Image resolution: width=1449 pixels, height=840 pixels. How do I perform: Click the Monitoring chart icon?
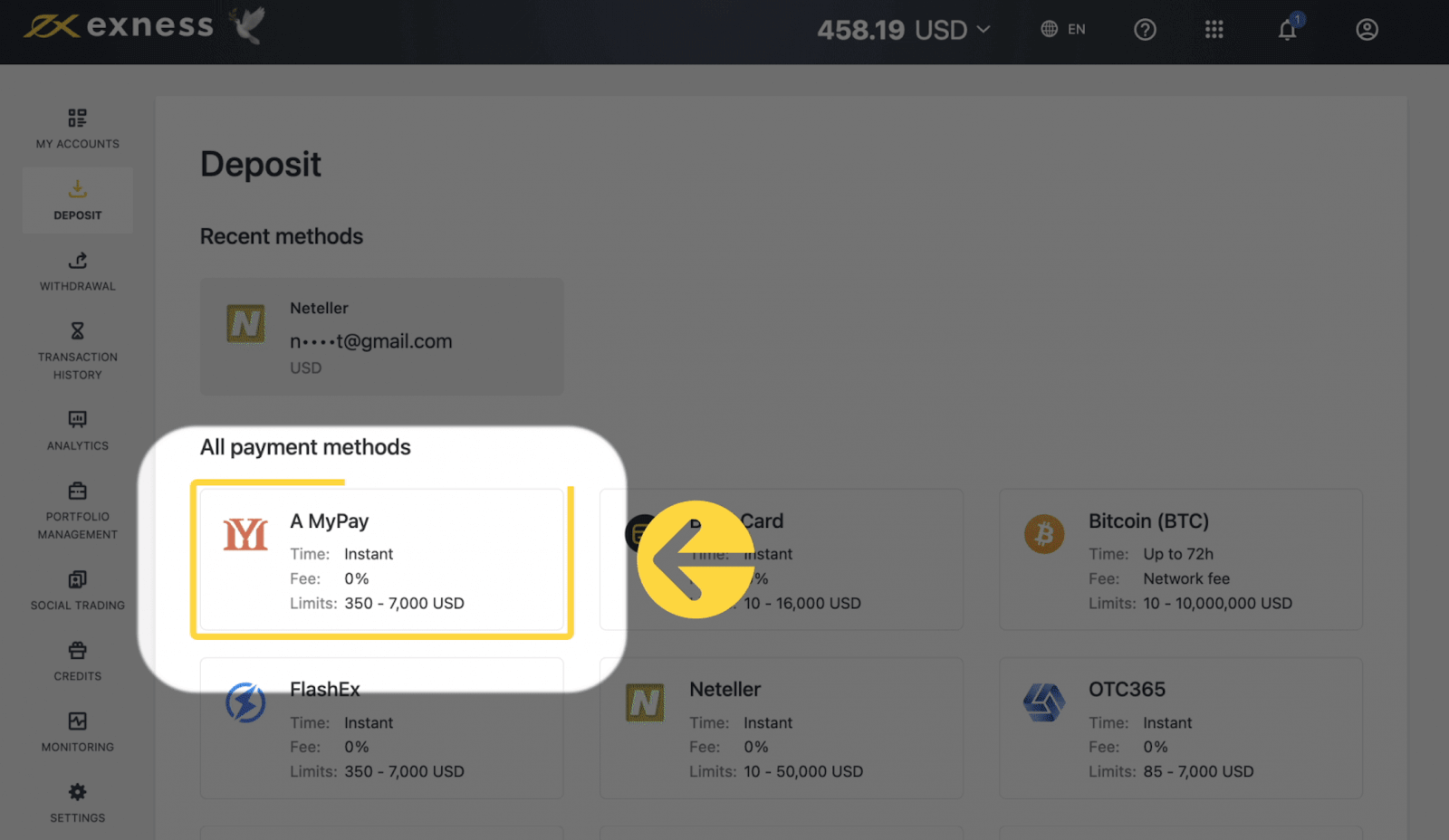point(78,721)
